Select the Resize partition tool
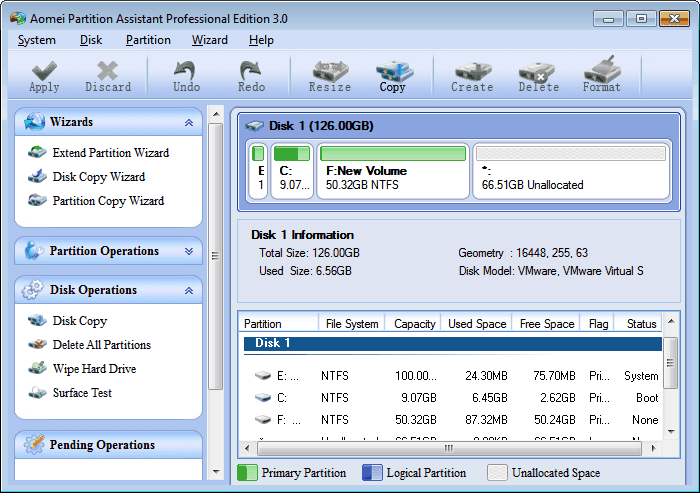Screen dimensions: 700x493 click(330, 76)
